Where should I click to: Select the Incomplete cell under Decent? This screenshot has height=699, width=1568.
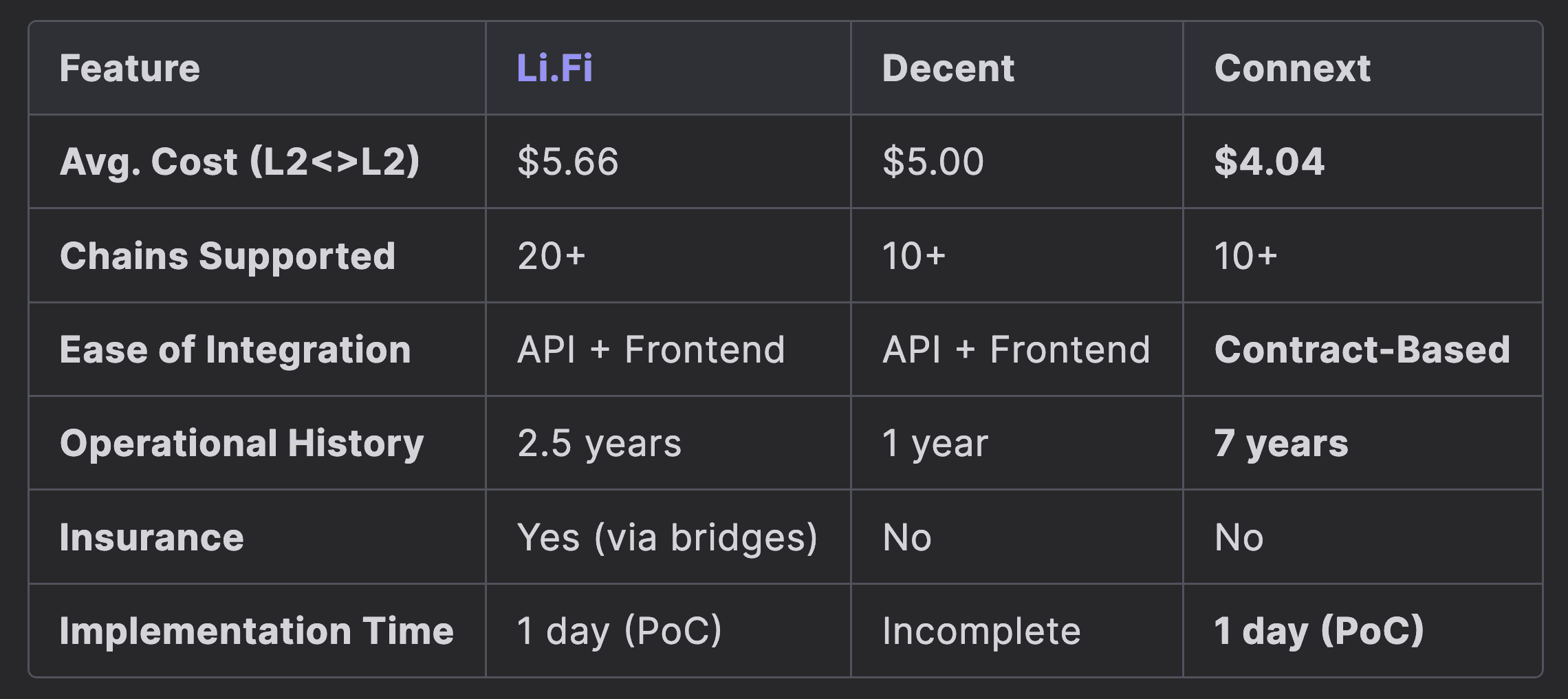[x=982, y=631]
